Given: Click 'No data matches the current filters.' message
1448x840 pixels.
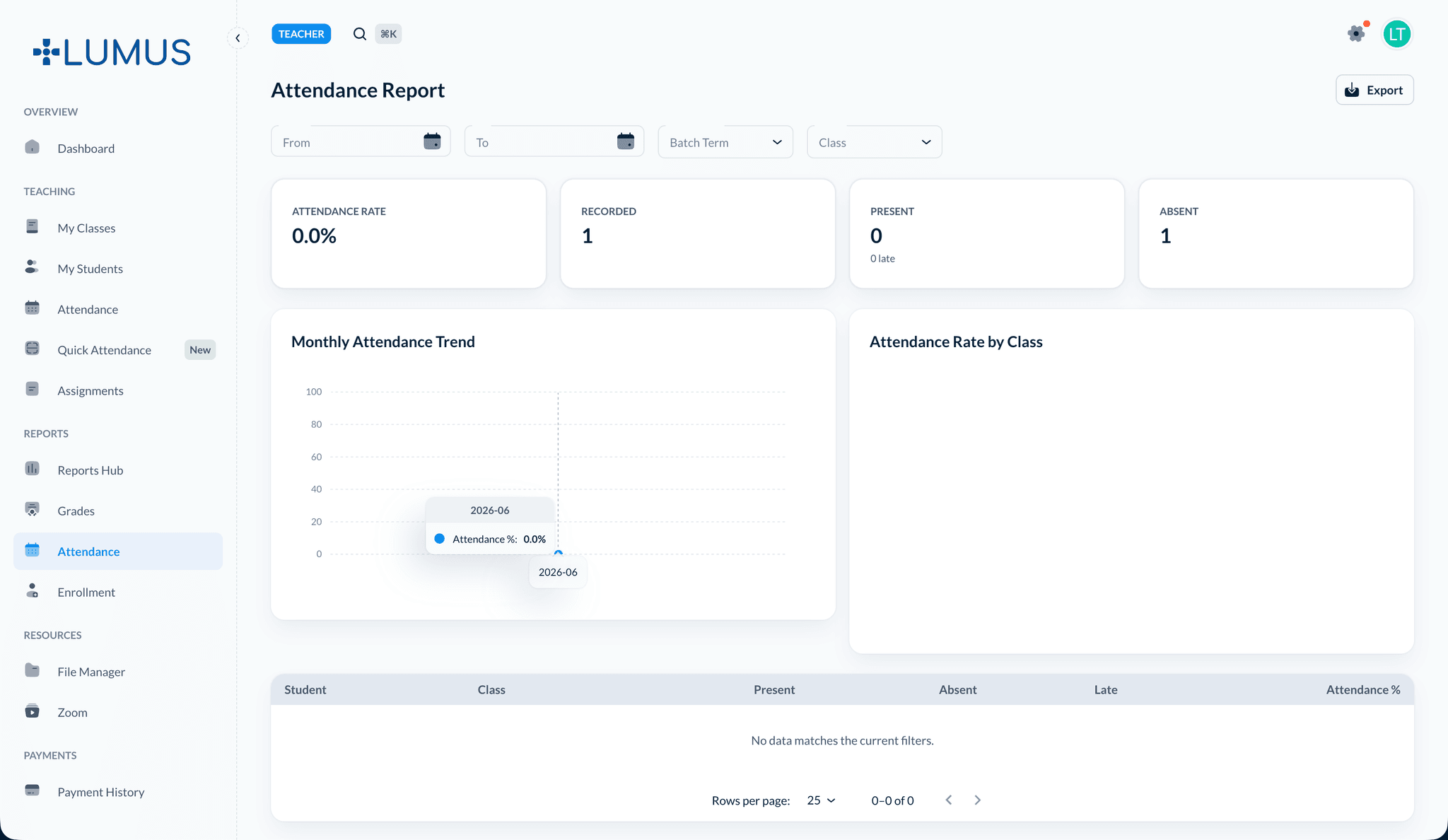Looking at the screenshot, I should (842, 740).
